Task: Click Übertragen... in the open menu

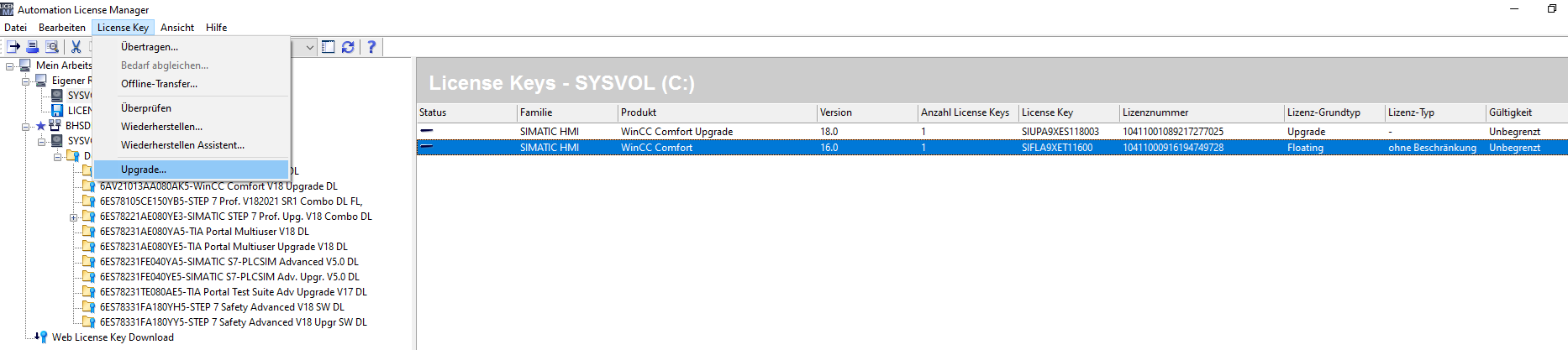Action: tap(150, 47)
